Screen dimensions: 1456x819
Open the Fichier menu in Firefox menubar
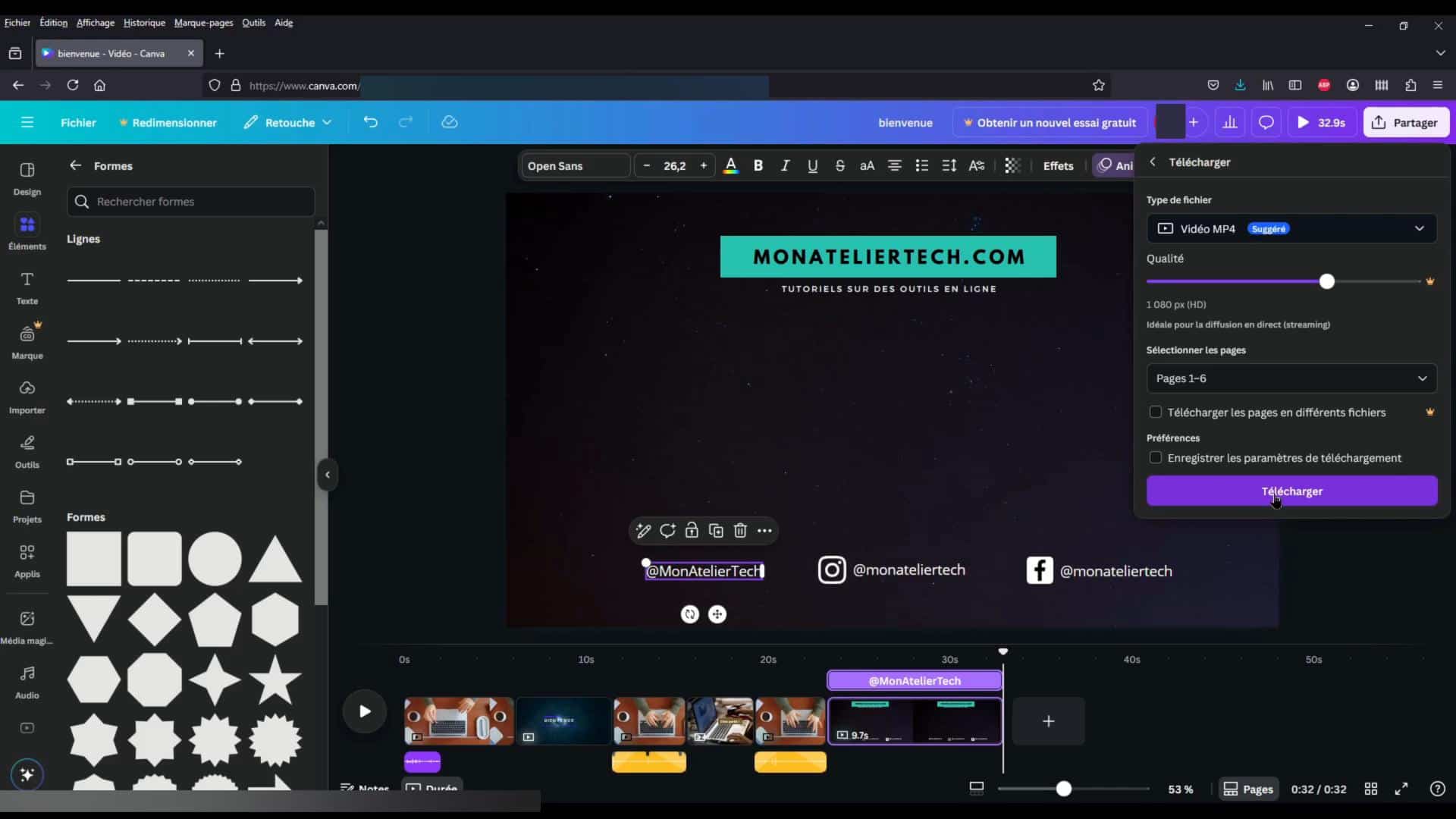pyautogui.click(x=17, y=23)
